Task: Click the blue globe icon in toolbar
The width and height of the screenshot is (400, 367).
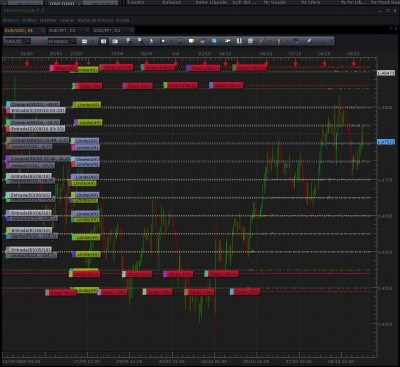Action: pyautogui.click(x=214, y=41)
